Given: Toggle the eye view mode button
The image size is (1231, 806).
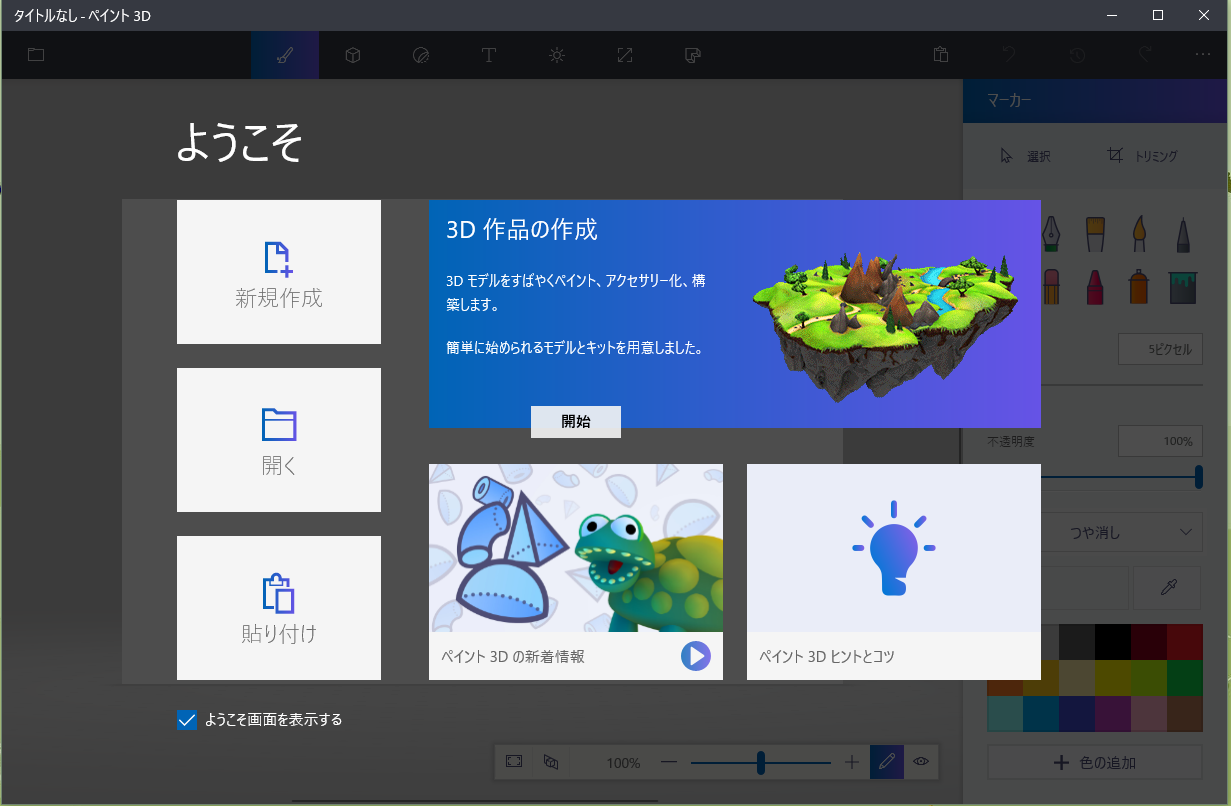Looking at the screenshot, I should pos(921,762).
